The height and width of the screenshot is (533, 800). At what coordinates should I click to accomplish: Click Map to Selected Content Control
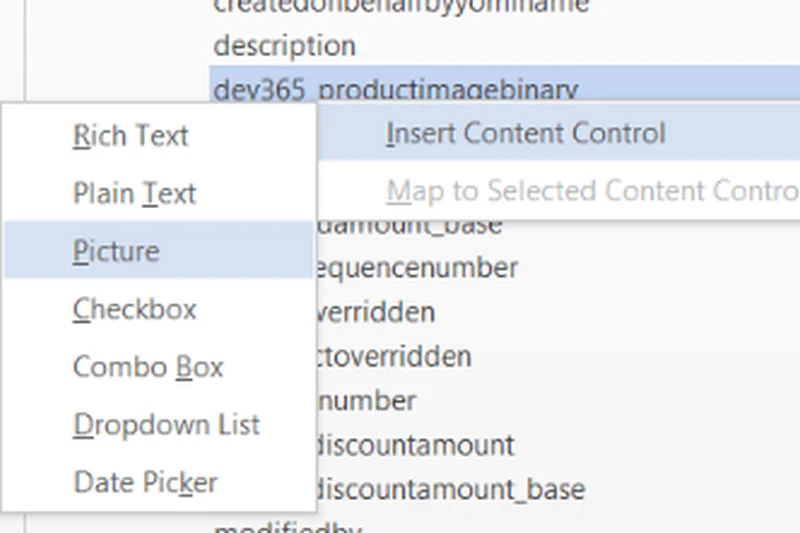590,190
